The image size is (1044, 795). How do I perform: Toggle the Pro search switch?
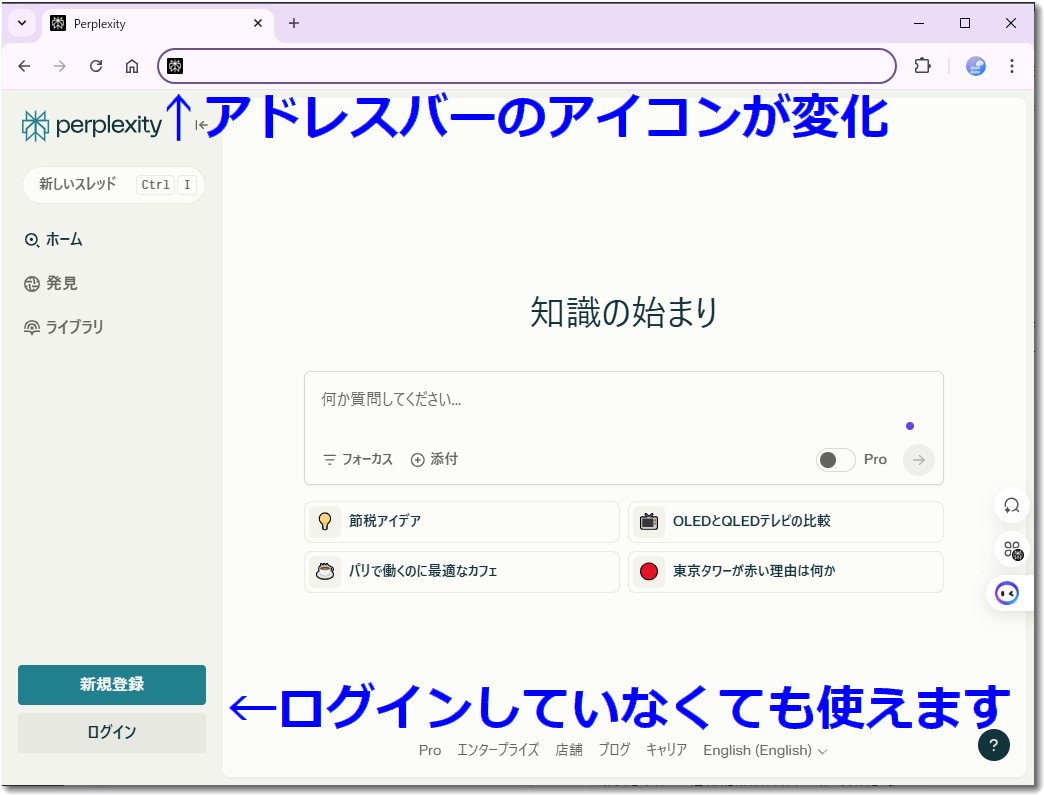(x=836, y=460)
